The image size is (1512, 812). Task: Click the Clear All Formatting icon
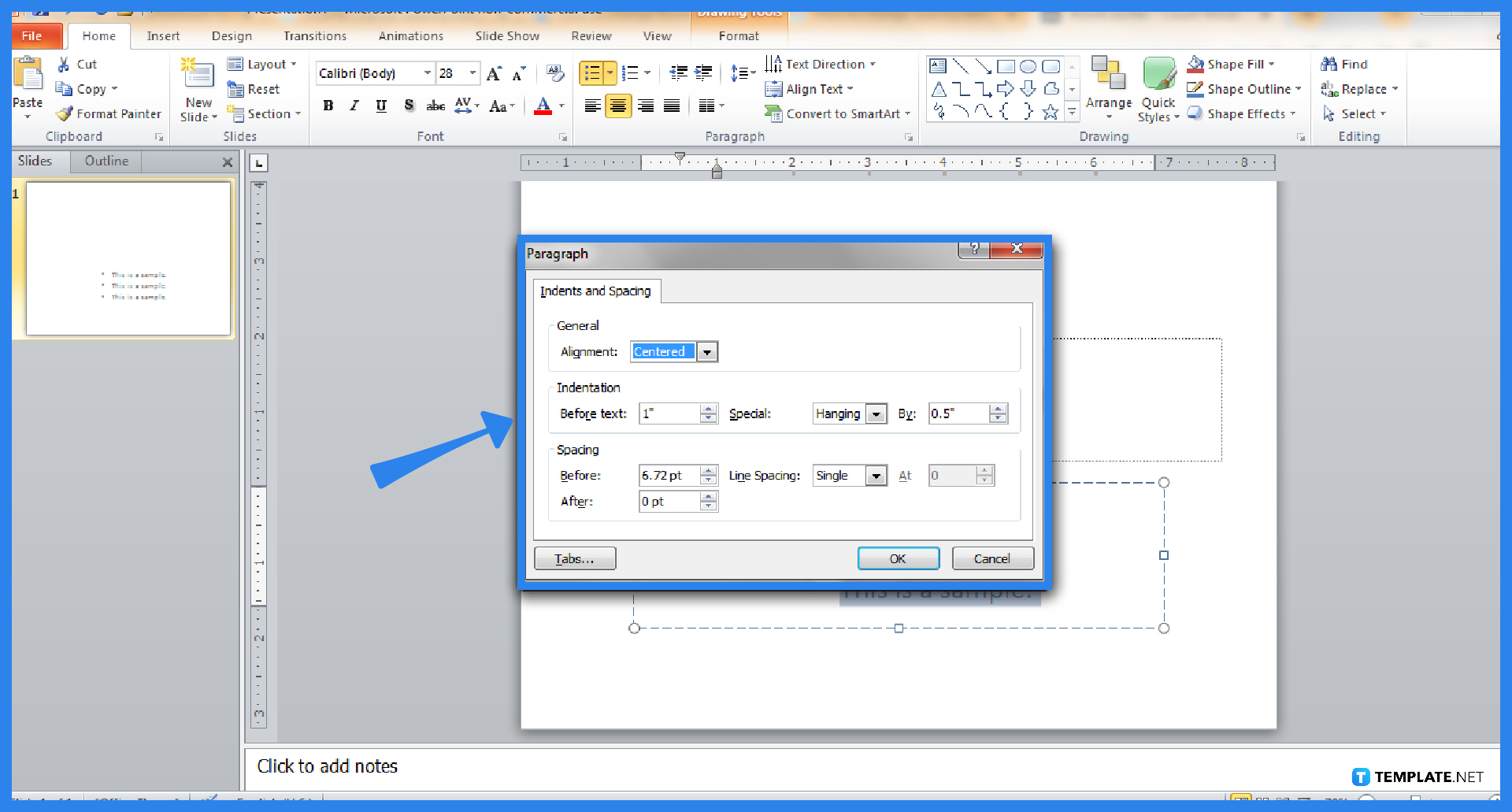(554, 73)
